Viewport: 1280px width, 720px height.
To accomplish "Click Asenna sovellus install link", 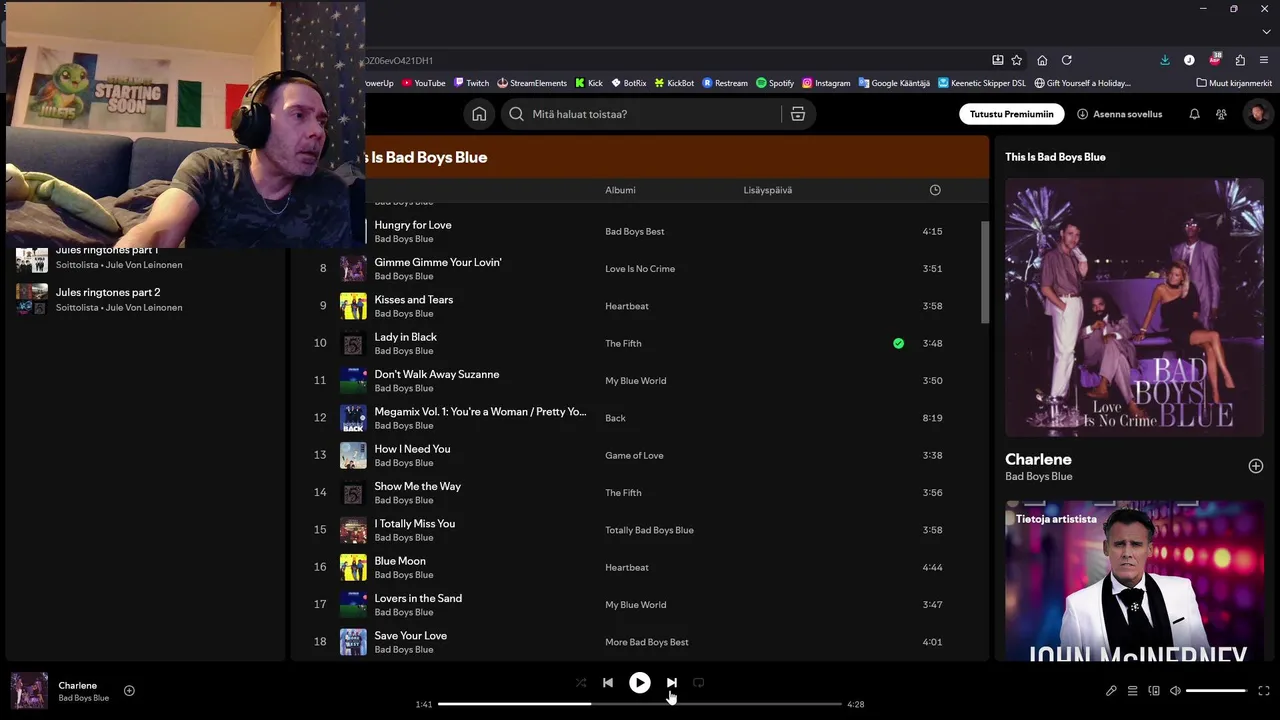I will pos(1119,114).
